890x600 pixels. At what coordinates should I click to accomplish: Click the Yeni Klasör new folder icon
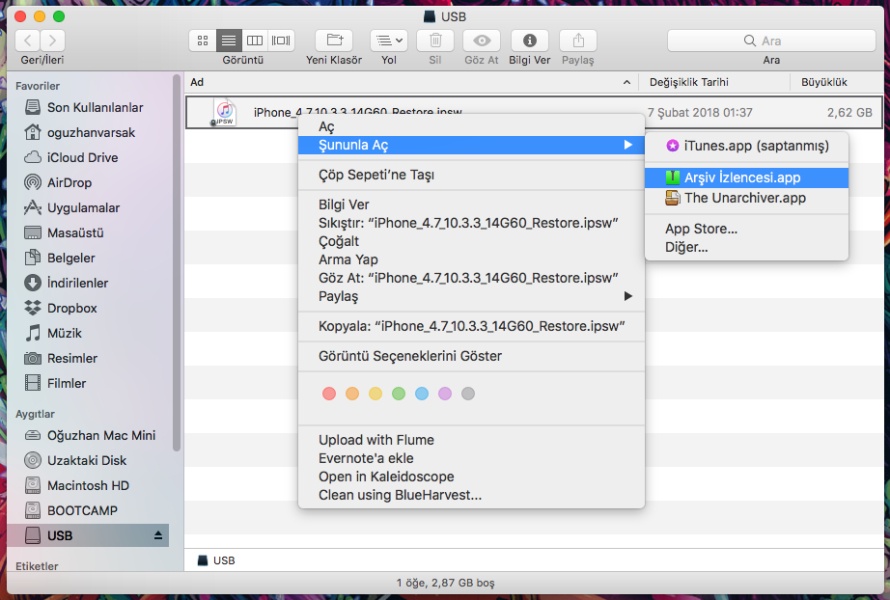tap(334, 41)
